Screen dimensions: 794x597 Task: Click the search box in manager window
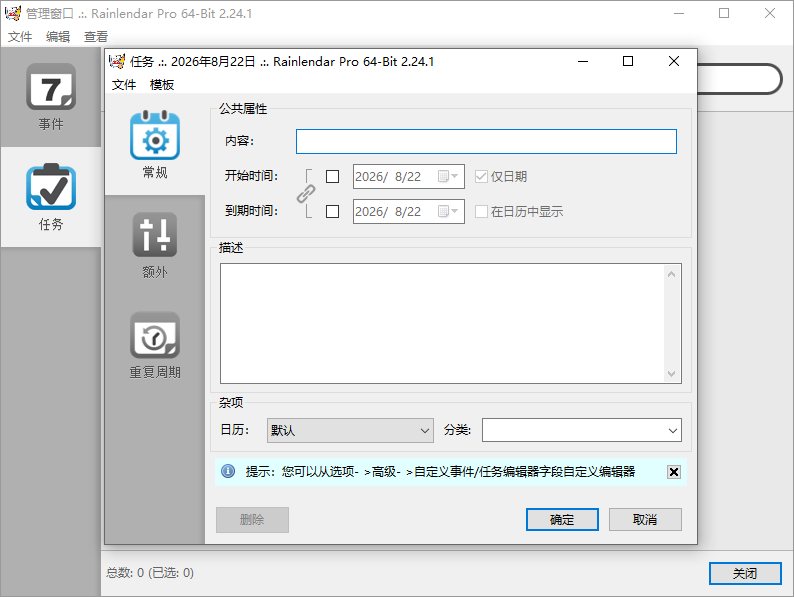coord(738,79)
